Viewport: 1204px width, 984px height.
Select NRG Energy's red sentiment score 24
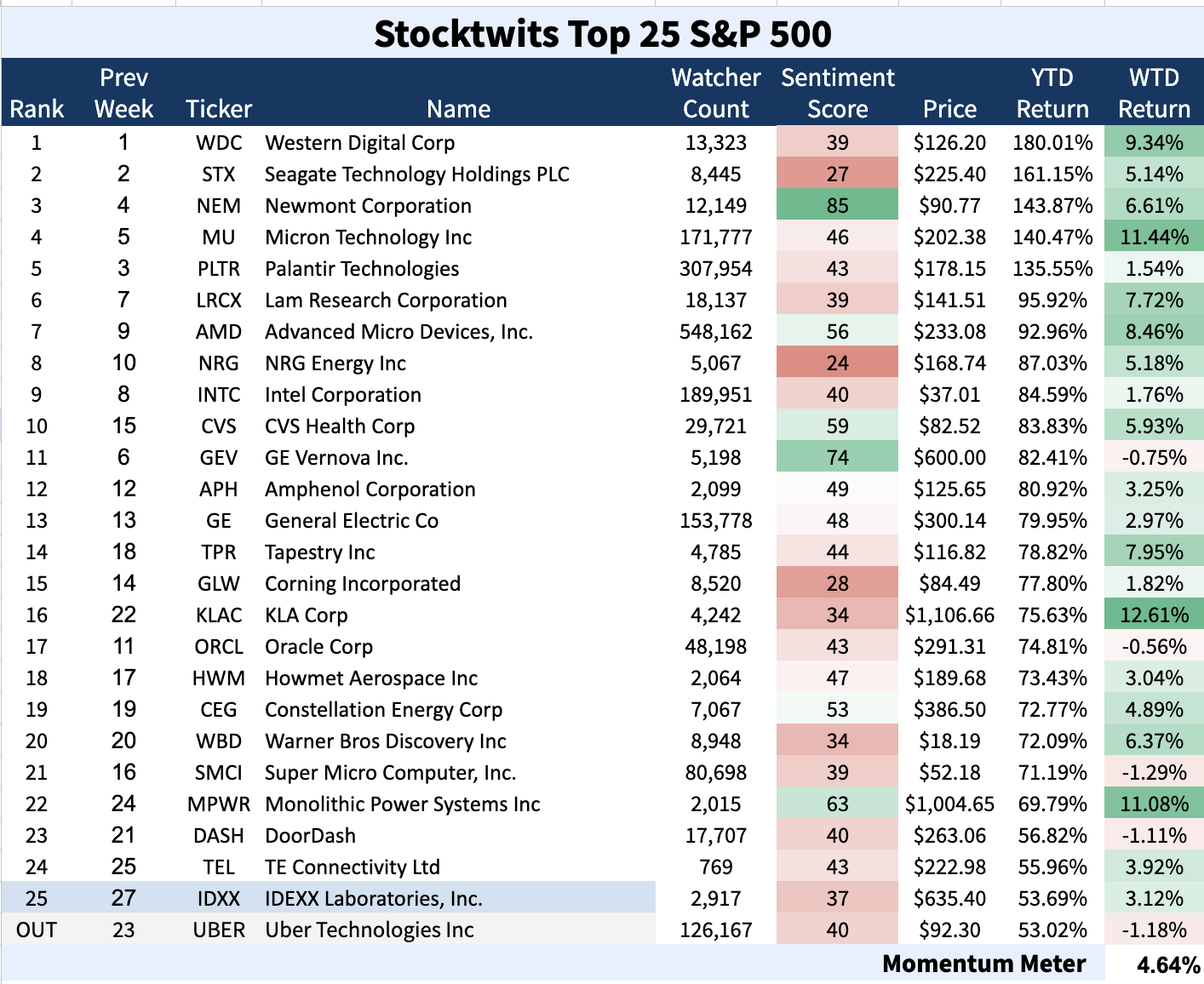click(837, 363)
